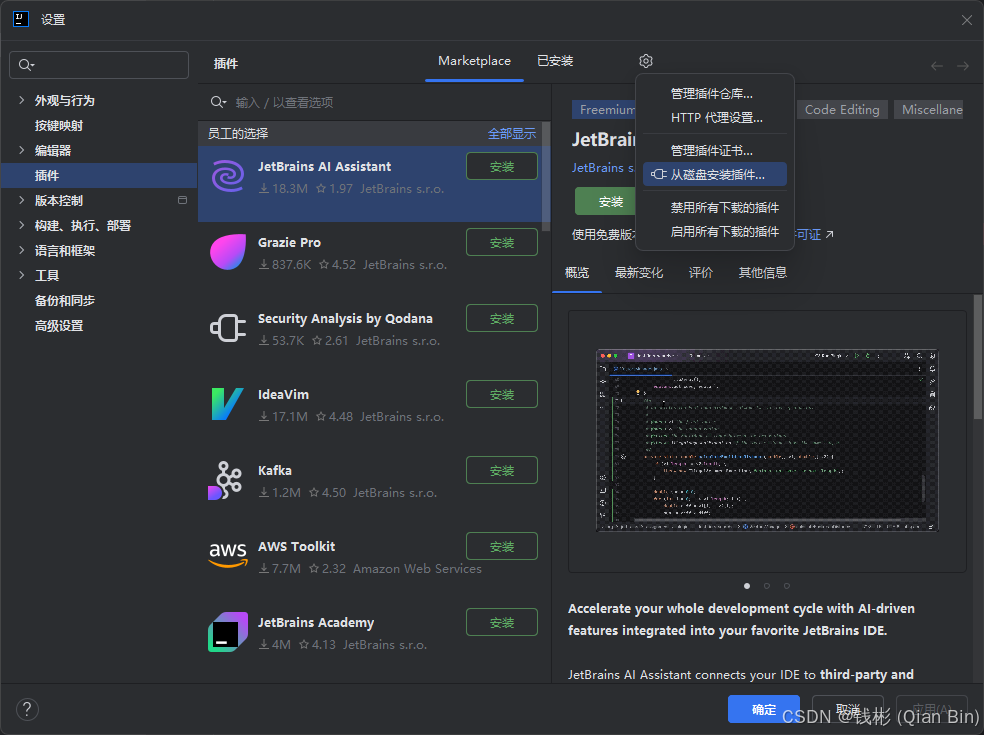Image resolution: width=984 pixels, height=735 pixels.
Task: Click the Code Editing tag
Action: click(x=842, y=110)
